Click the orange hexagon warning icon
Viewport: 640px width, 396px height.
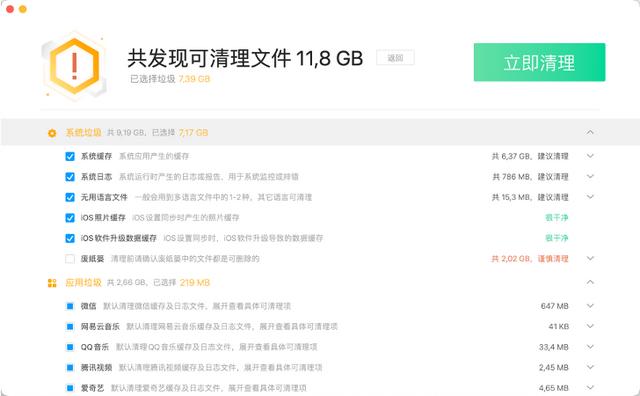74,65
